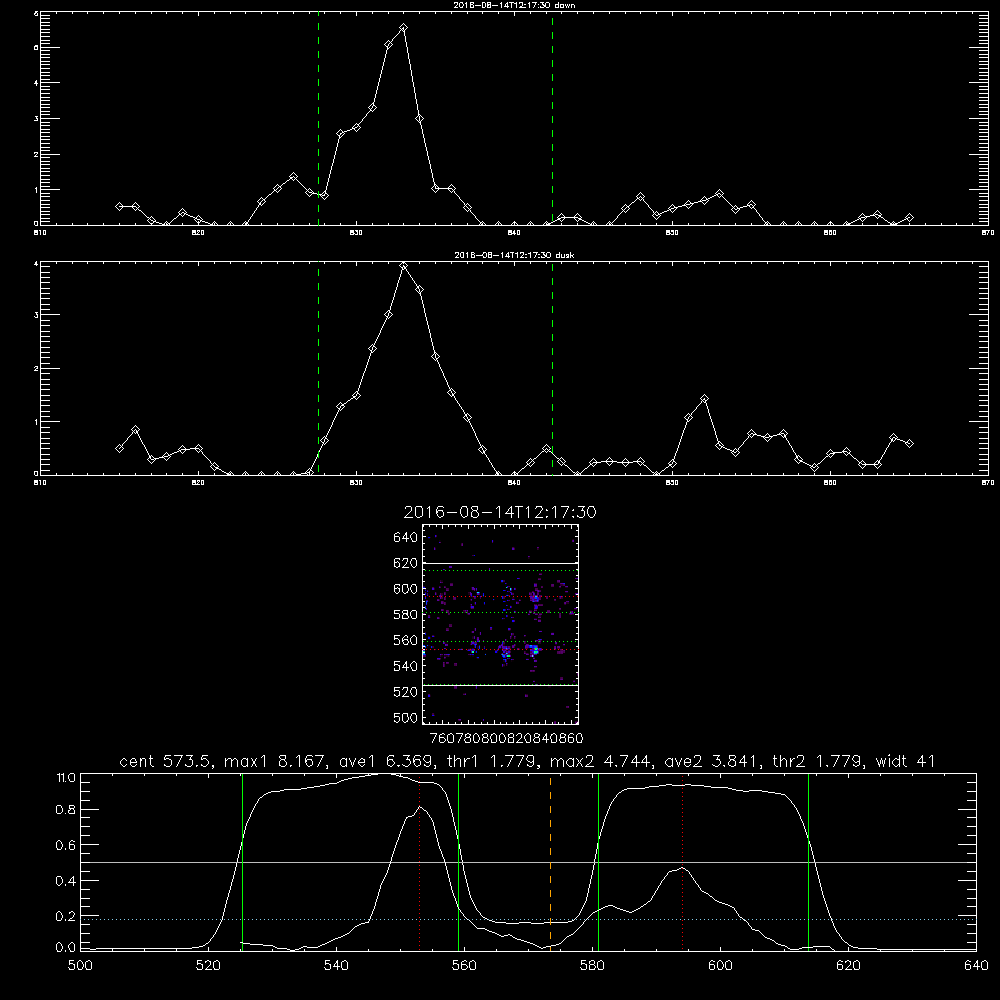
Task: Click the y-axis '500' label beside the heatmap
Action: click(406, 717)
